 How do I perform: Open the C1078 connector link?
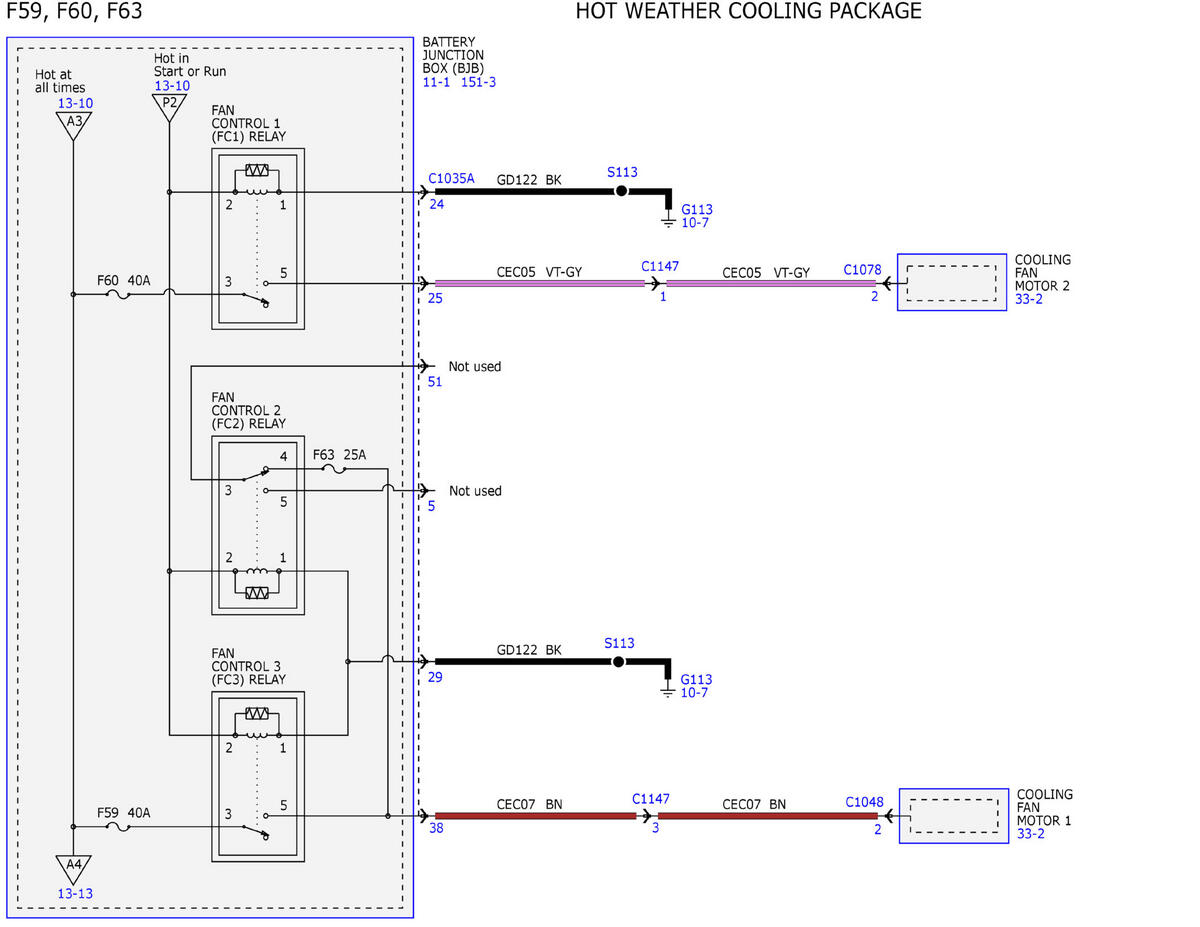click(862, 269)
